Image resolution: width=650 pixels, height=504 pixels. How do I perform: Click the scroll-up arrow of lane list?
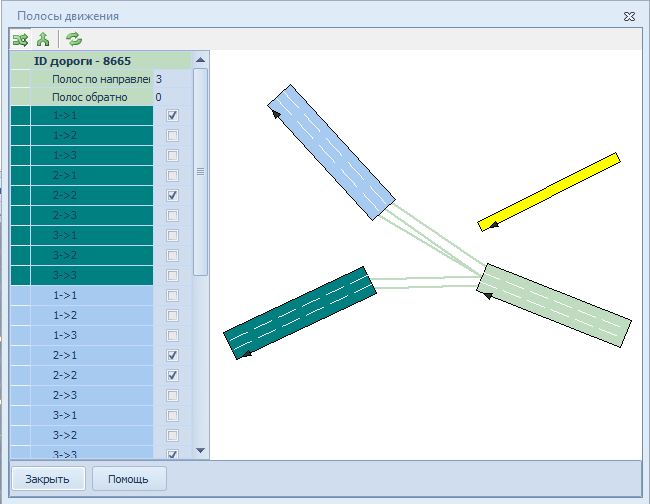[200, 62]
